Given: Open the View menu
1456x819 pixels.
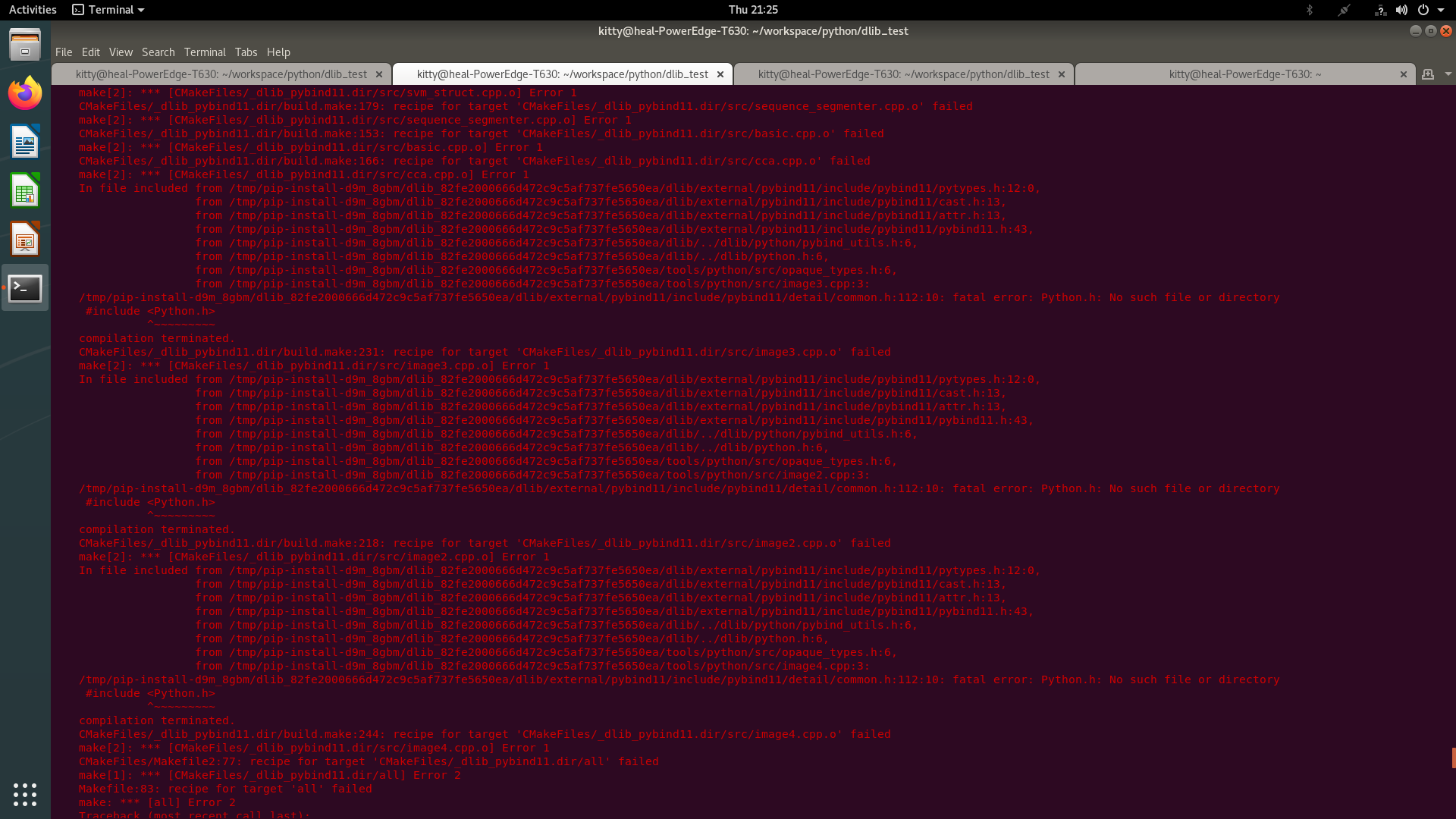Looking at the screenshot, I should [x=121, y=52].
